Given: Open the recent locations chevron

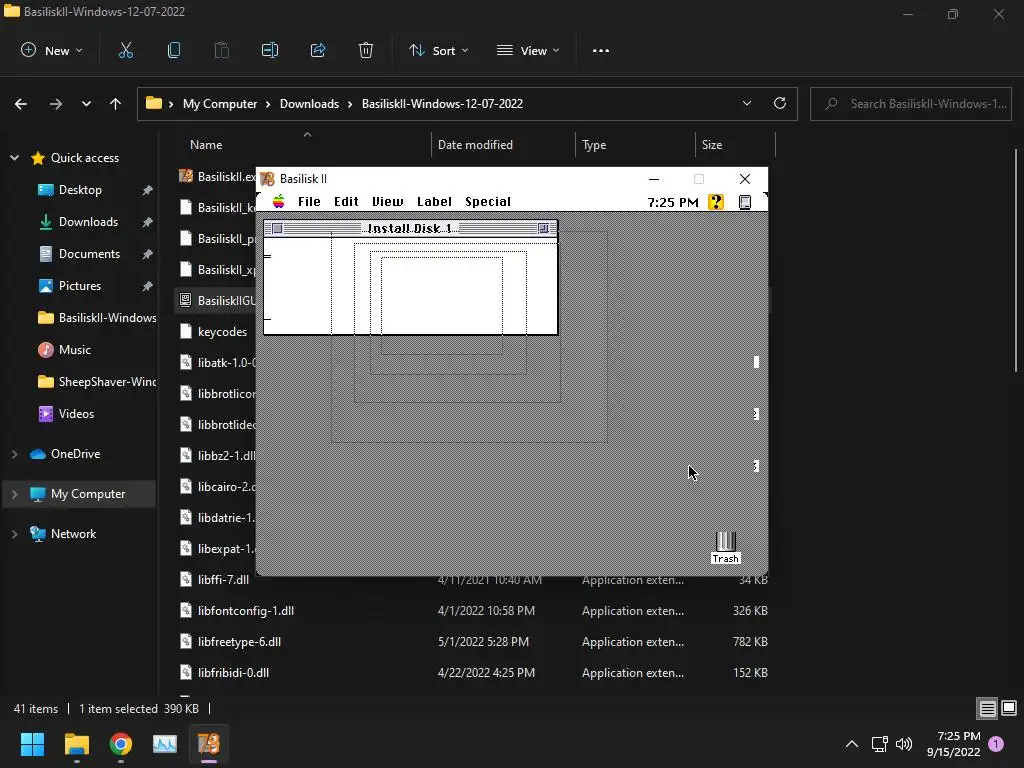Looking at the screenshot, I should [x=86, y=104].
